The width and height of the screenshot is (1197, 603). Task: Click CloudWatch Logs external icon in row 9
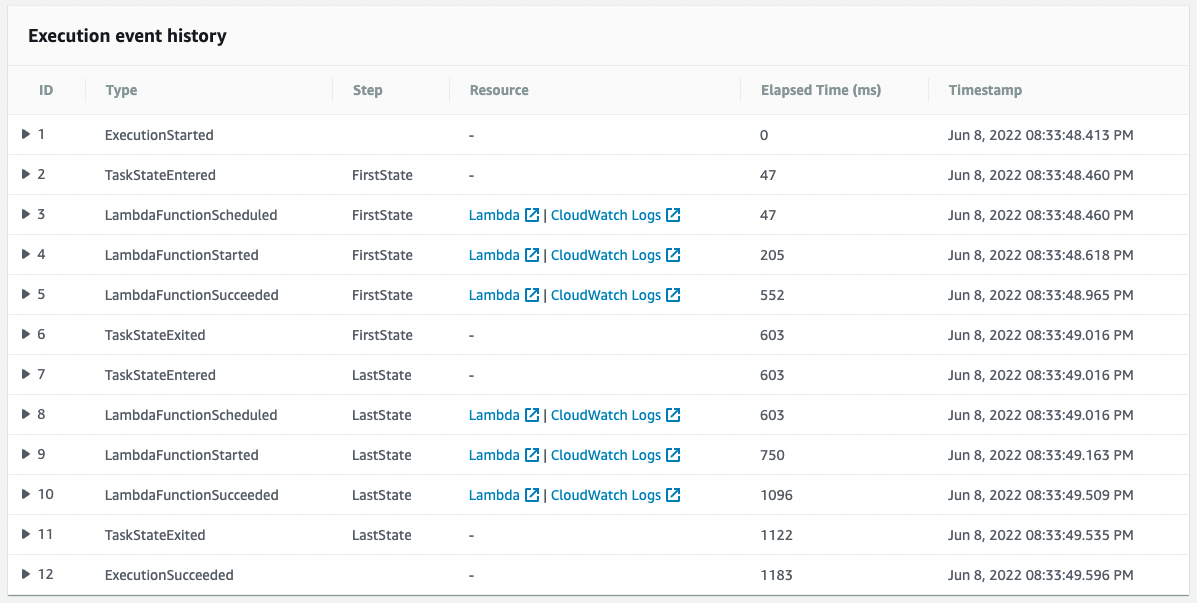(x=673, y=455)
